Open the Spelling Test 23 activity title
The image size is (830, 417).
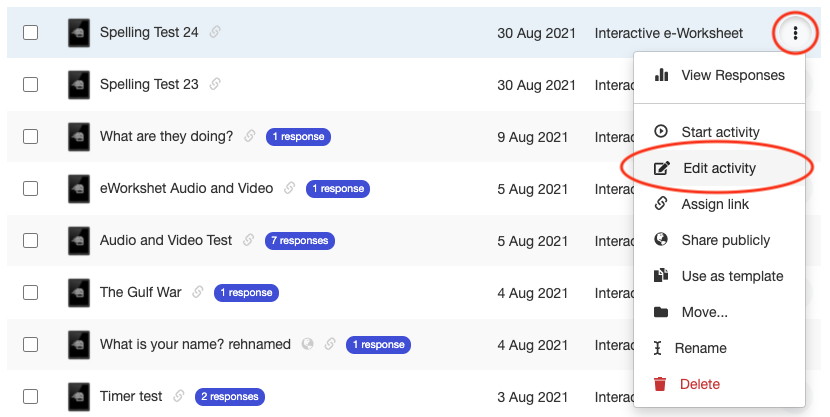149,84
